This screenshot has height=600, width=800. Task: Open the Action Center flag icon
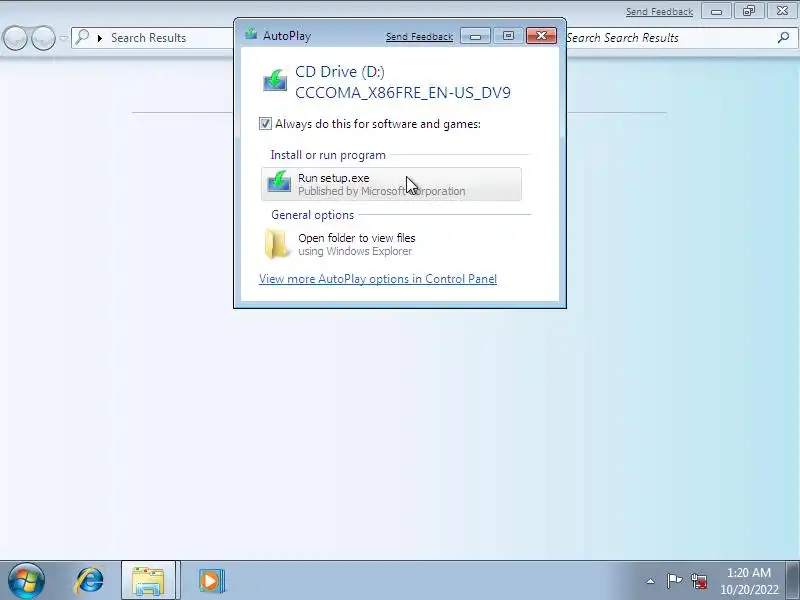coord(674,581)
